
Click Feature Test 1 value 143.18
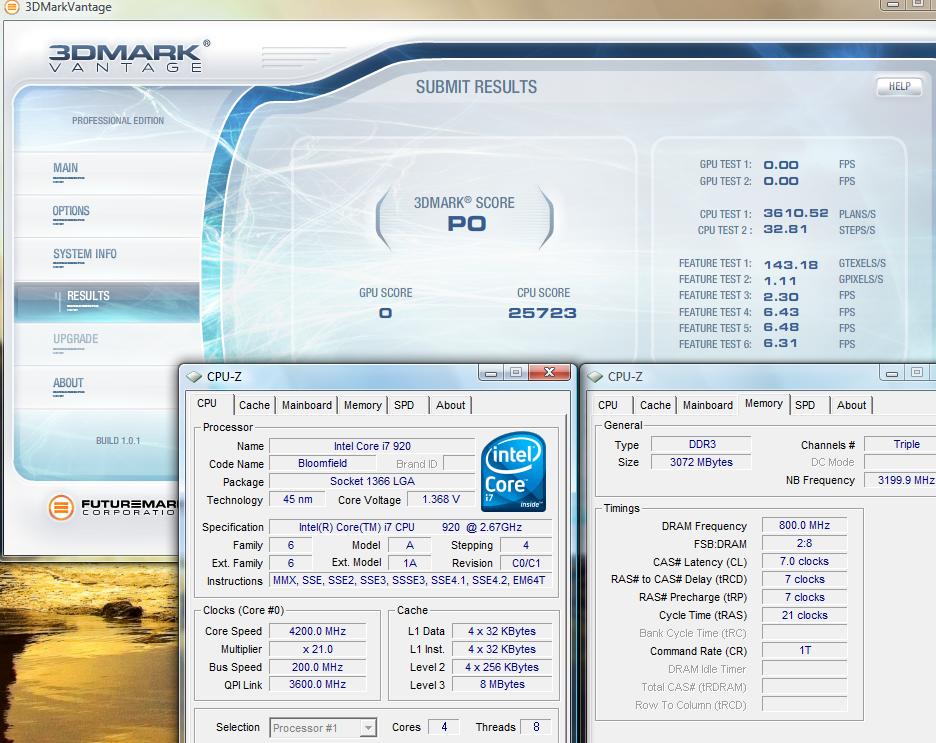tap(791, 264)
